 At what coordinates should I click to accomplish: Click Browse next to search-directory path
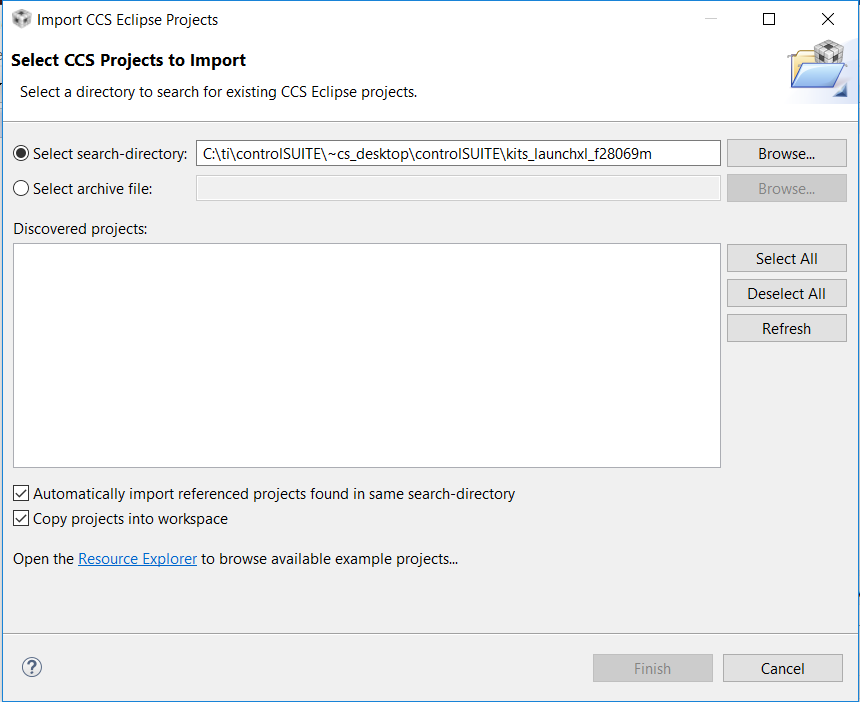pyautogui.click(x=786, y=153)
